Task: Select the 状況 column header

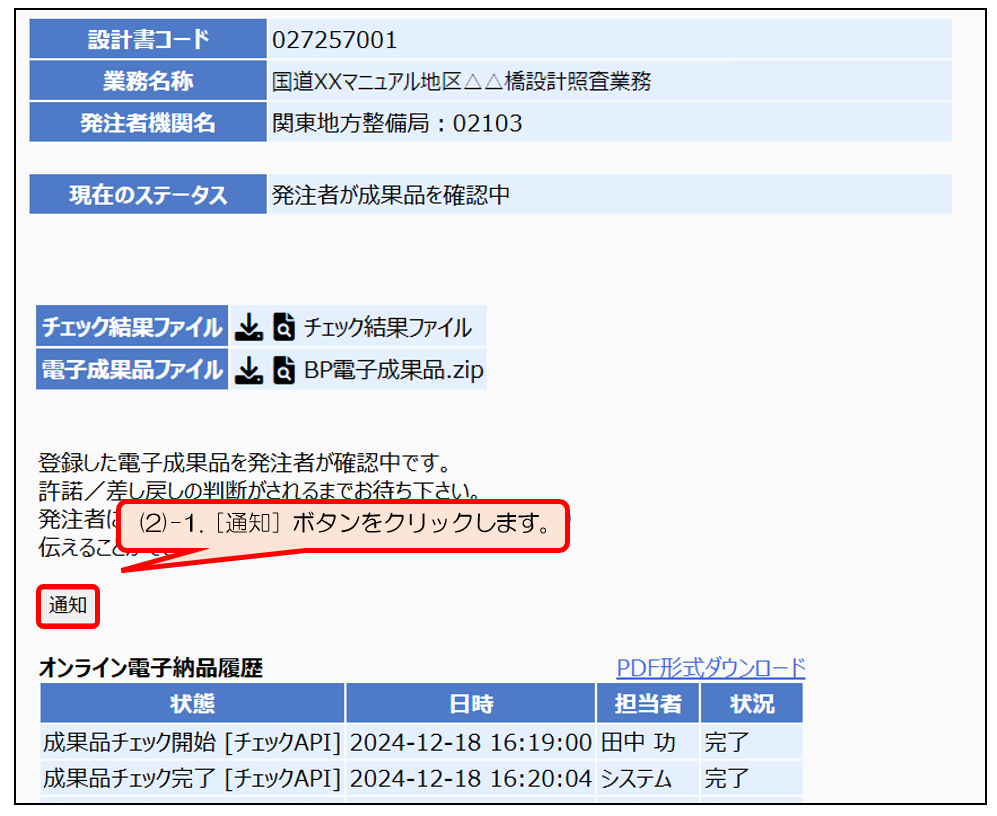Action: (x=751, y=704)
